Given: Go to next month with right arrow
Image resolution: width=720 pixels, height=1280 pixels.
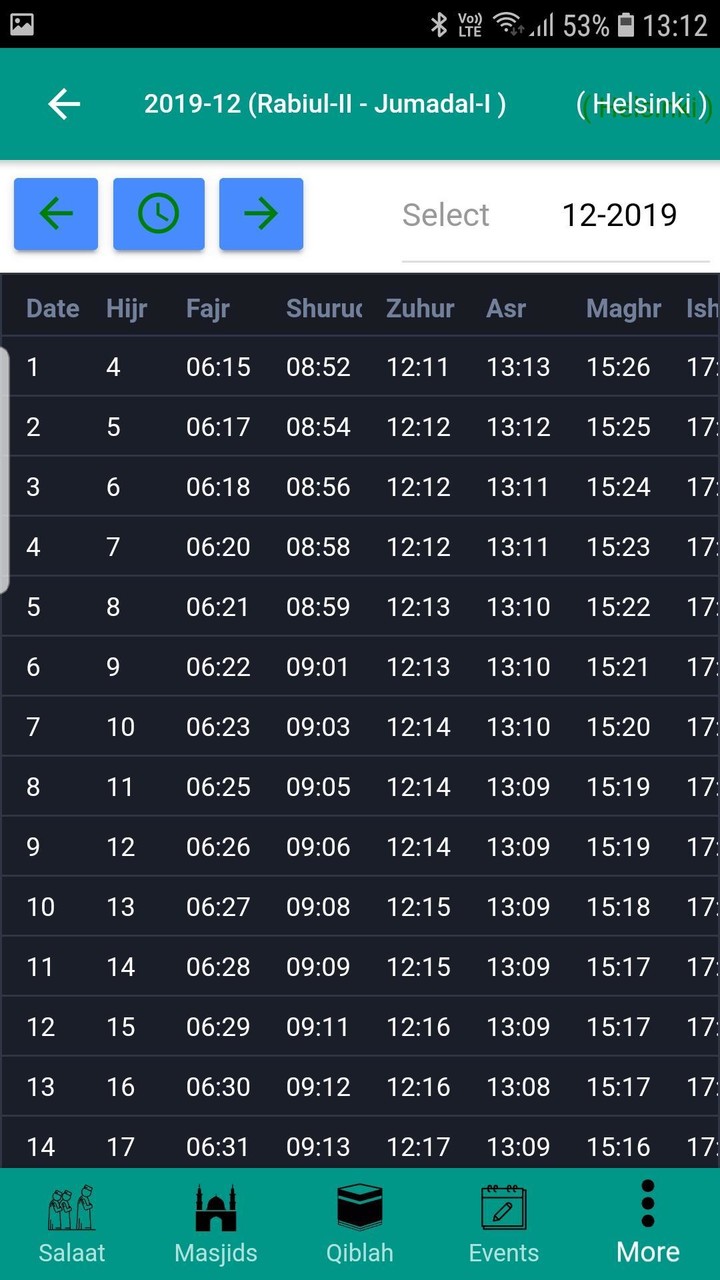Looking at the screenshot, I should click(261, 214).
